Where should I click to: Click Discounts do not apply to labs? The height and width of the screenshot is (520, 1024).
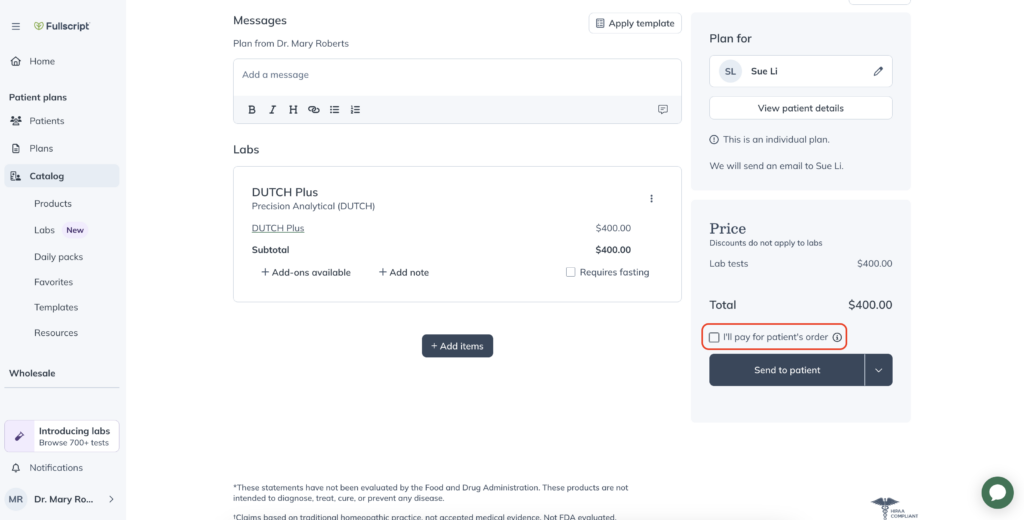point(765,243)
